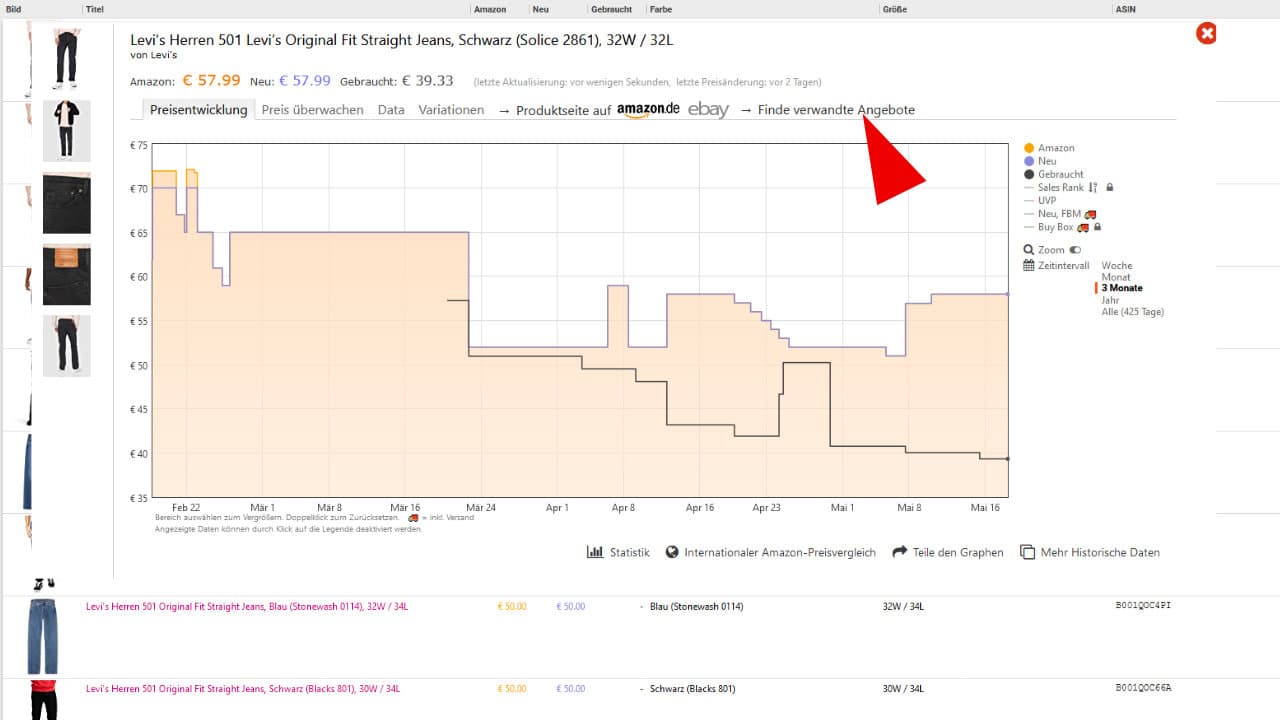Hide the Gebraucht series in legend
The image size is (1280, 720).
coord(1060,174)
